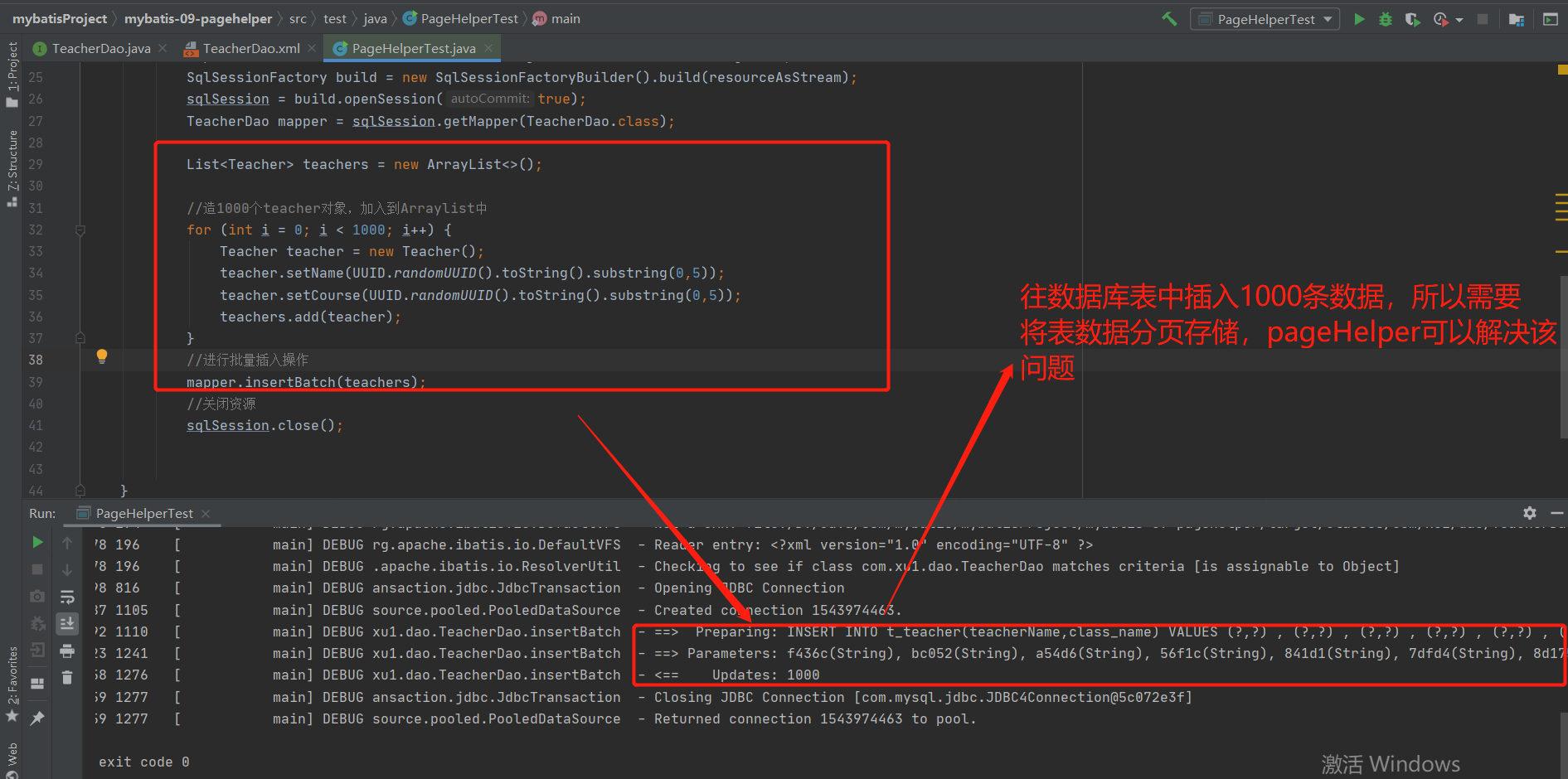
Task: Click the 'Opening JDBC Connection' log line
Action: click(x=749, y=588)
